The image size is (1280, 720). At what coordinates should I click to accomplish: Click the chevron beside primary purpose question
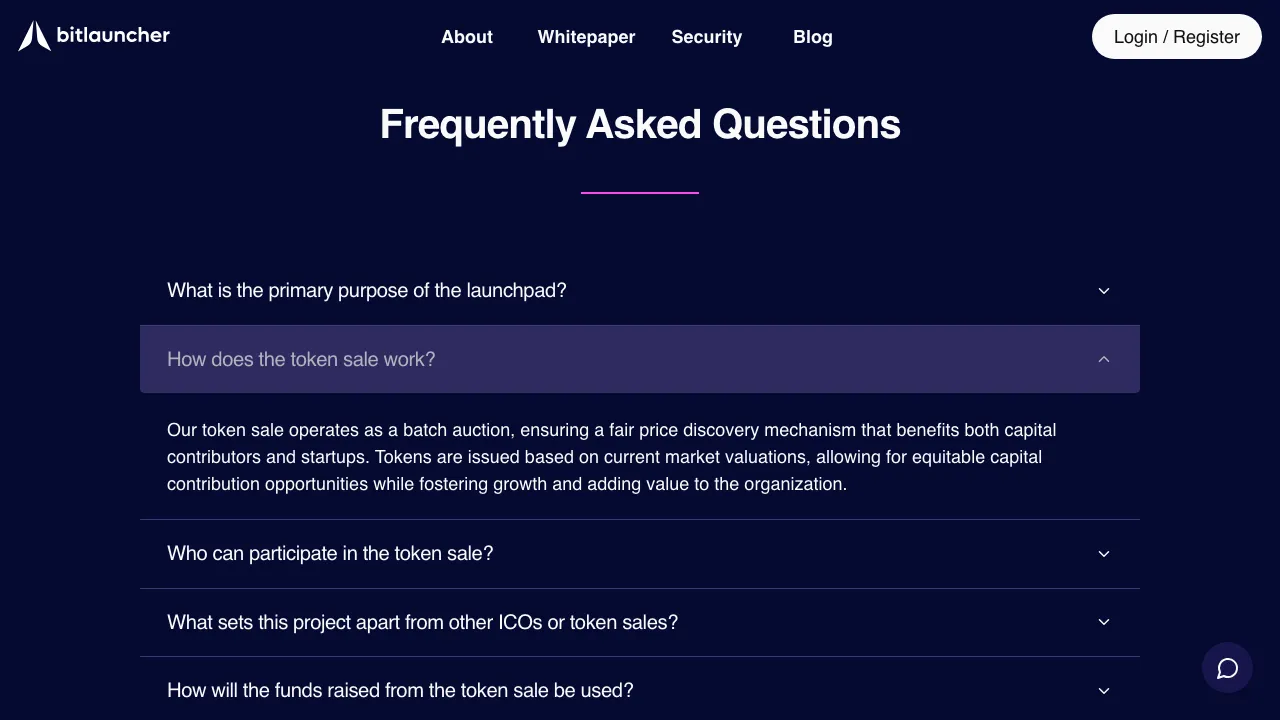click(x=1104, y=291)
